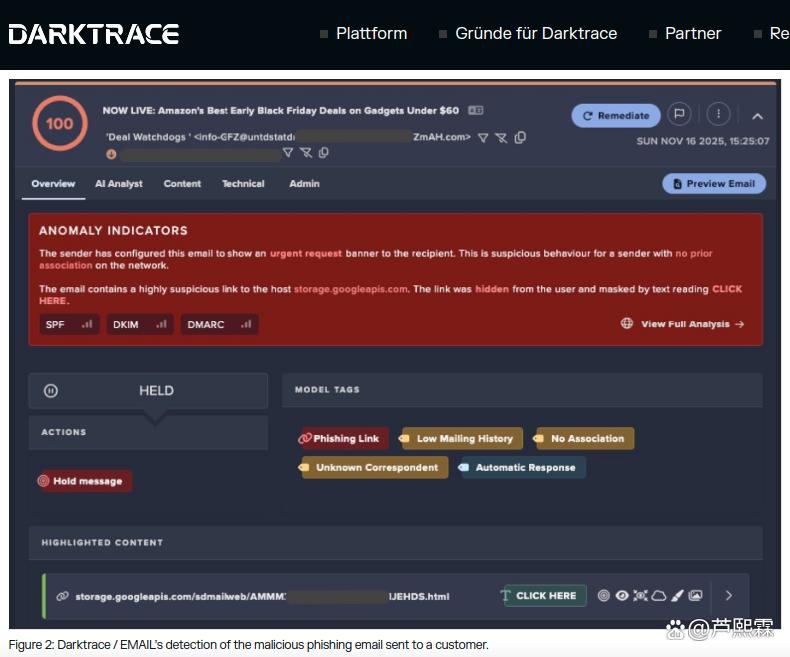
Task: Click the scan-focus eye icon on the link row
Action: pyautogui.click(x=640, y=596)
